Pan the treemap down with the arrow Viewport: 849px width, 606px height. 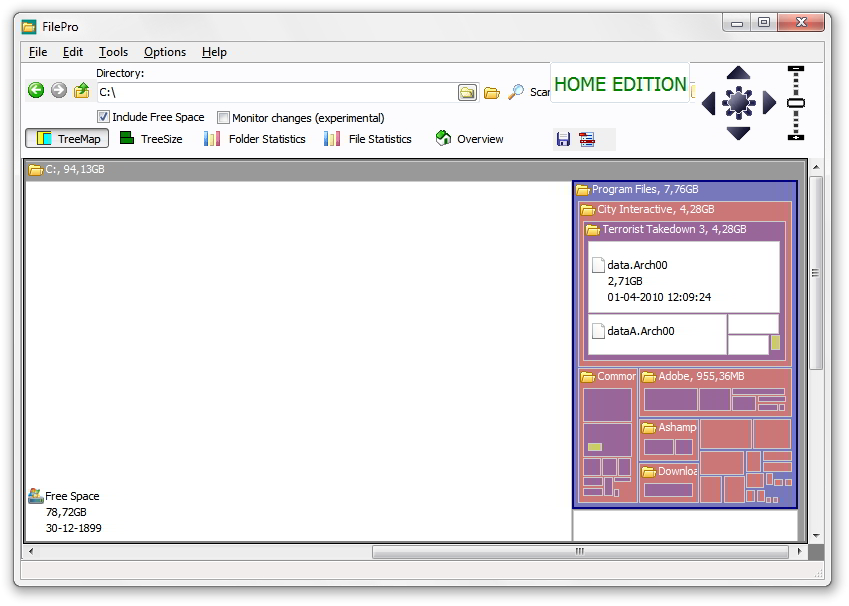[738, 133]
